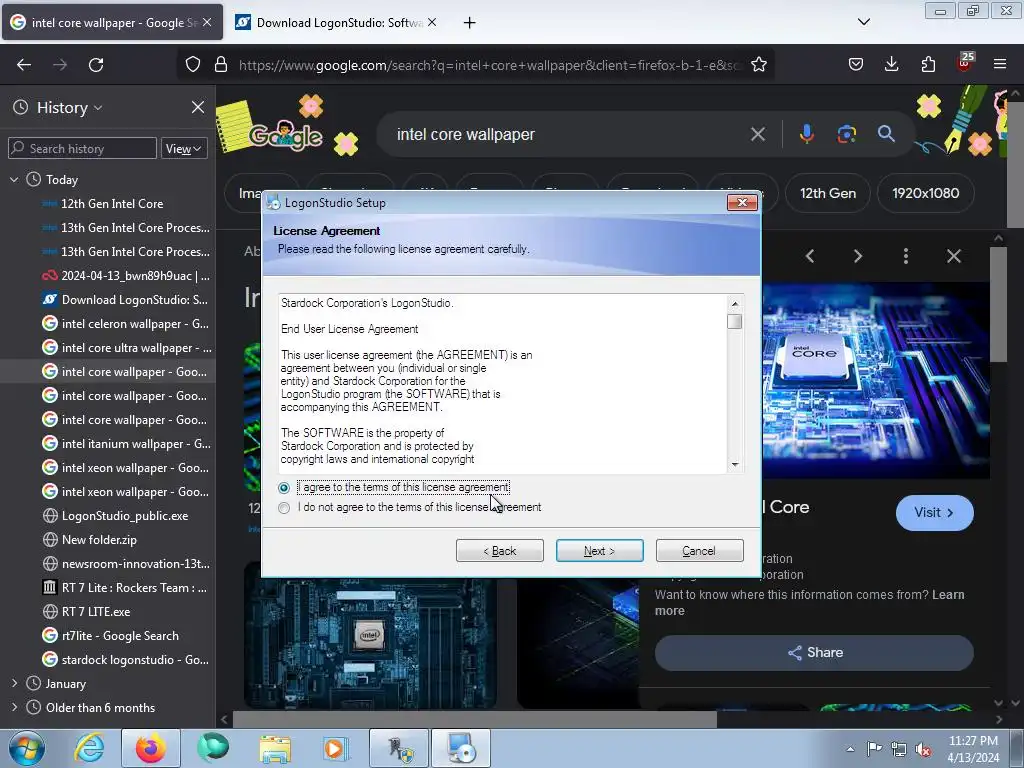
Task: Click Back in LogonStudio Setup
Action: [x=500, y=551]
